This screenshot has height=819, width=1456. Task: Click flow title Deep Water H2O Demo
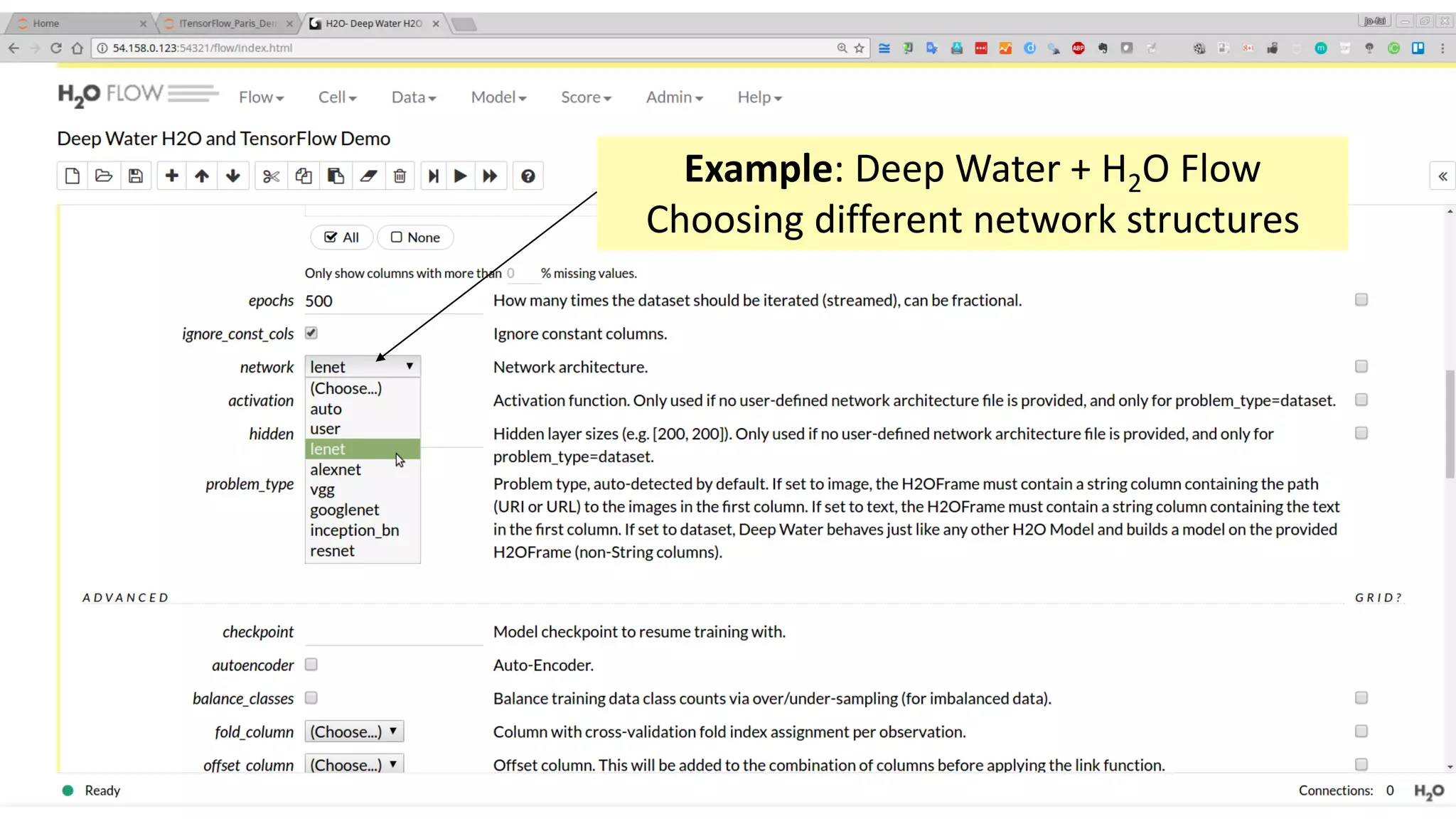(x=224, y=138)
